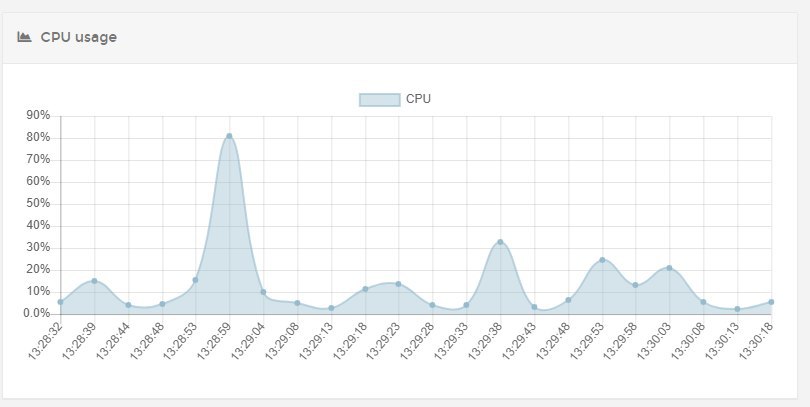Screen dimensions: 810x407
Task: Select the data point at 13:29:38
Action: pos(500,242)
